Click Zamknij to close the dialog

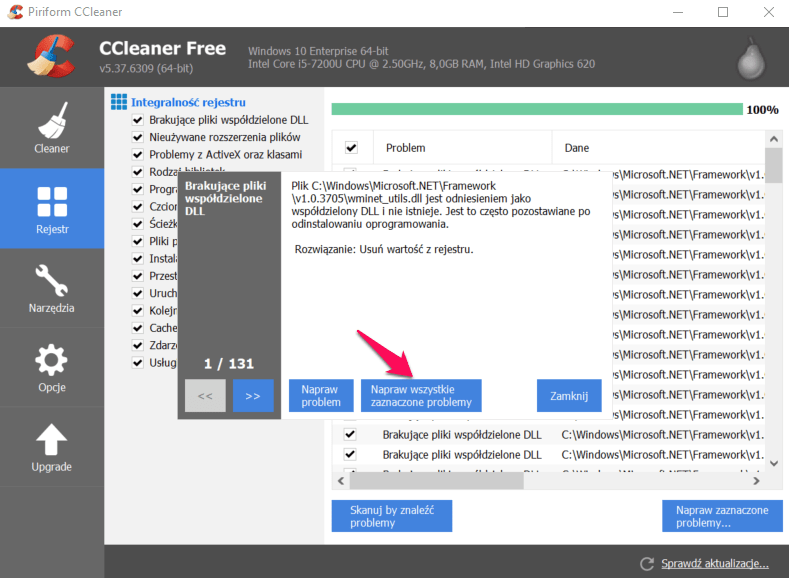coord(569,395)
